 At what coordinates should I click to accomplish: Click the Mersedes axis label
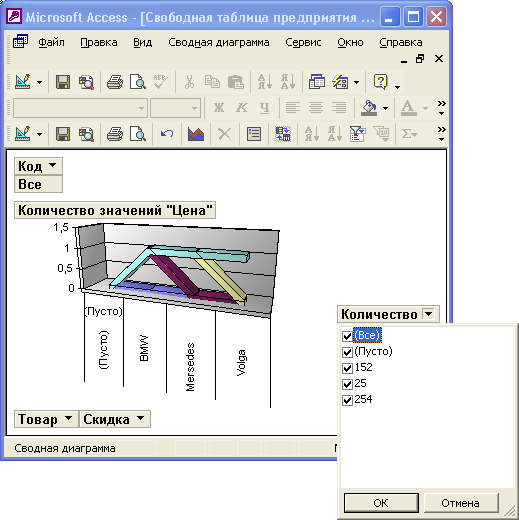190,367
